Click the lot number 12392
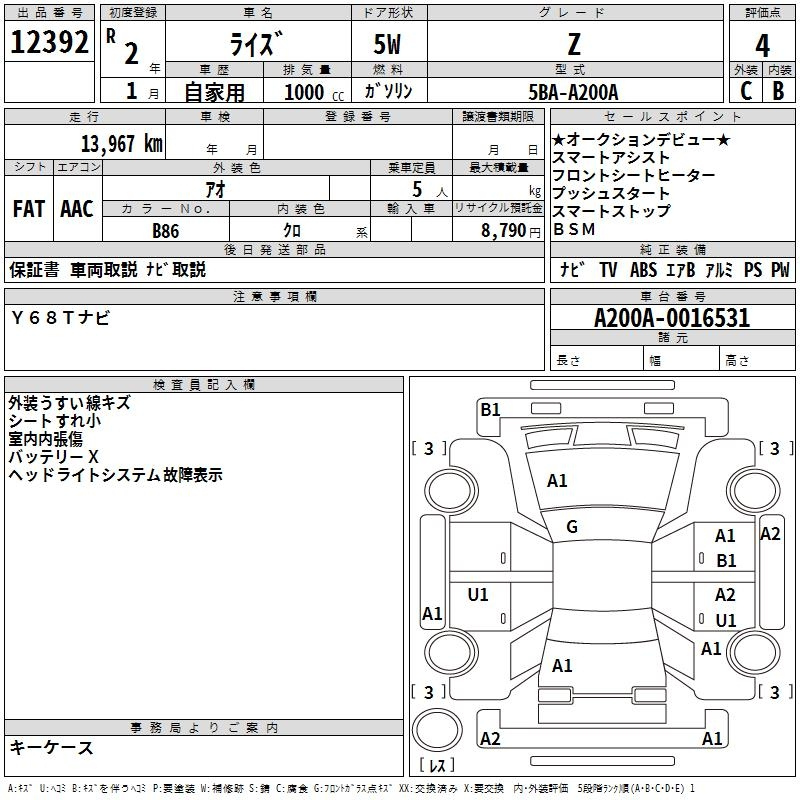Viewport: 800px width, 800px height. coord(49,42)
